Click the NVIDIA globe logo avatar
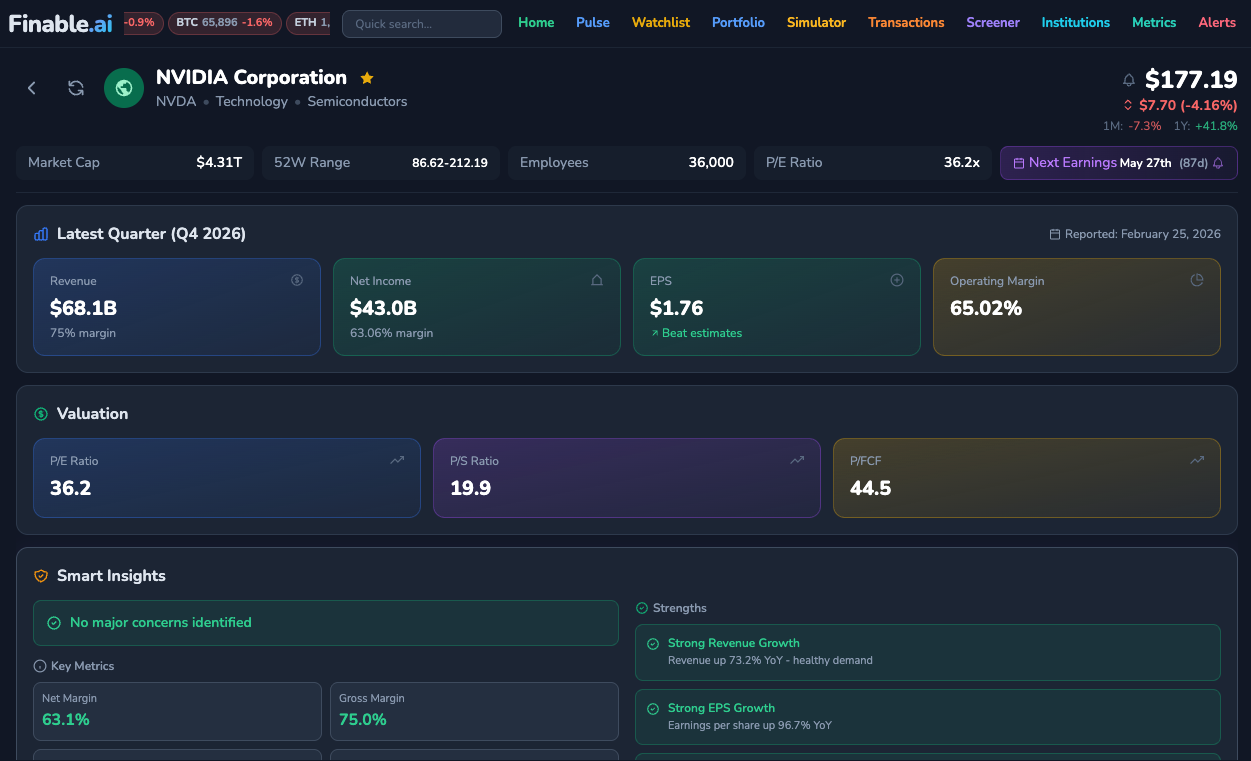 123,88
